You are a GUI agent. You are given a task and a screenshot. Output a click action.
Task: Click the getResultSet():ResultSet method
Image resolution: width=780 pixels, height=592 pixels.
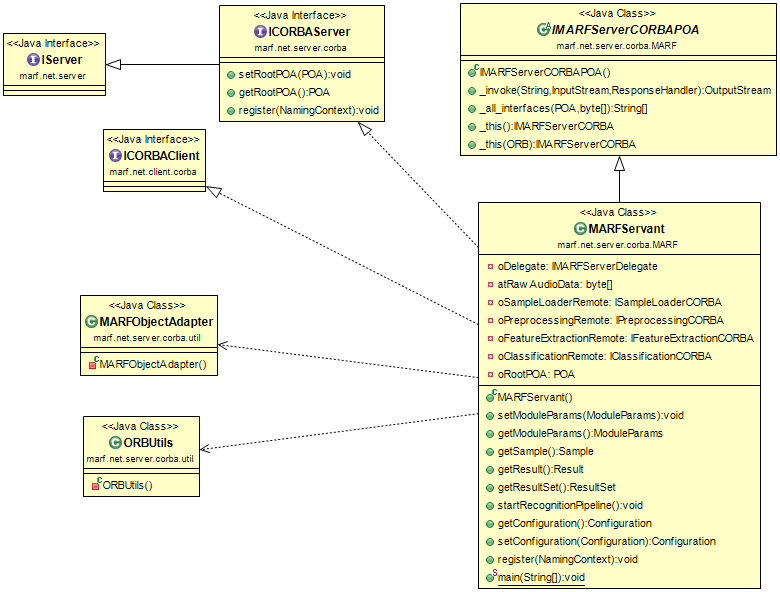click(x=557, y=488)
